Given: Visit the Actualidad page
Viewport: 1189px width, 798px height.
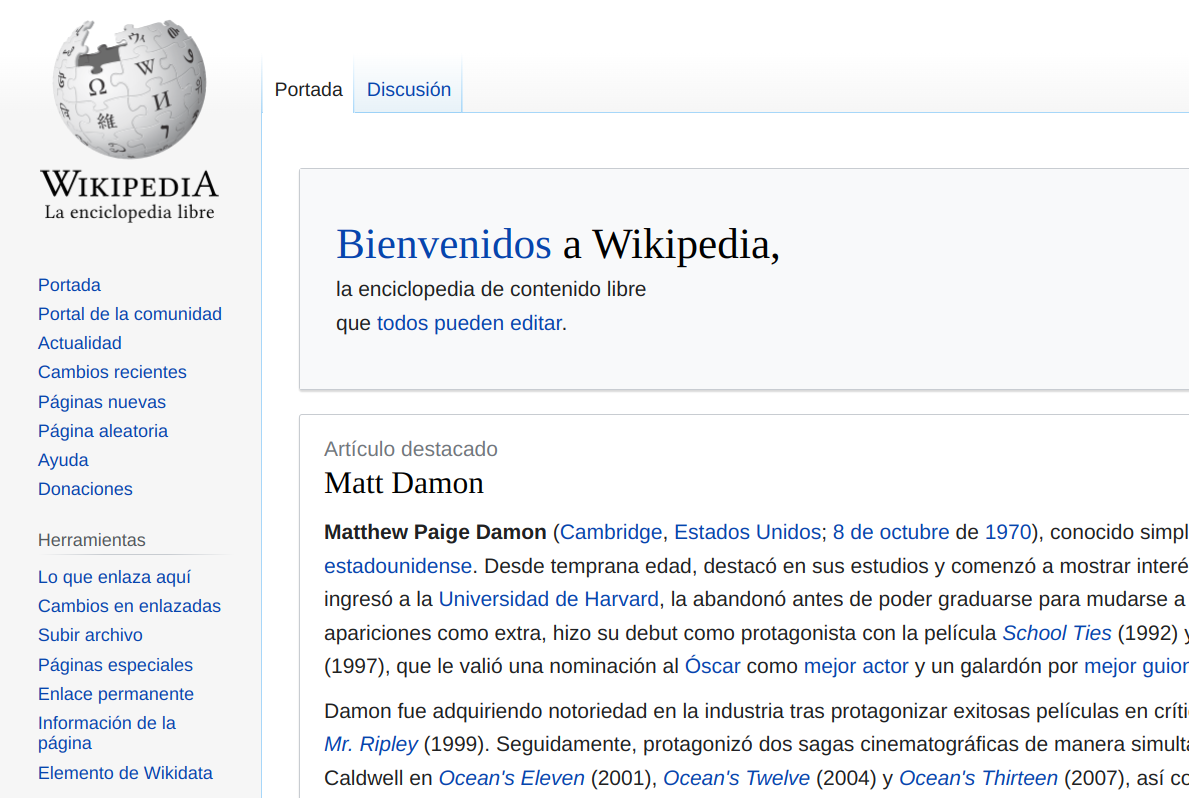Looking at the screenshot, I should tap(80, 343).
